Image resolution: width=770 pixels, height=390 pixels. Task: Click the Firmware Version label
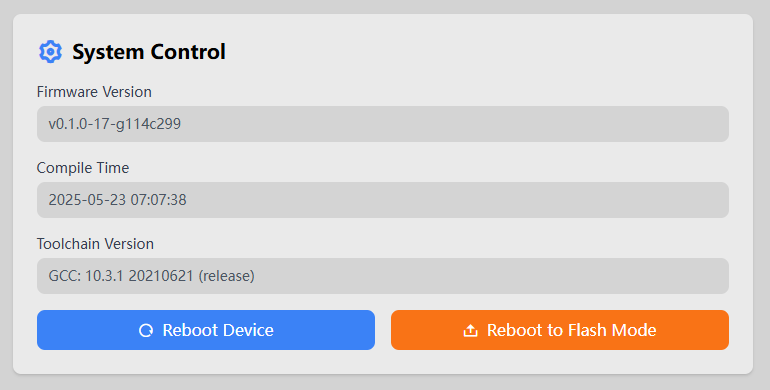point(94,92)
